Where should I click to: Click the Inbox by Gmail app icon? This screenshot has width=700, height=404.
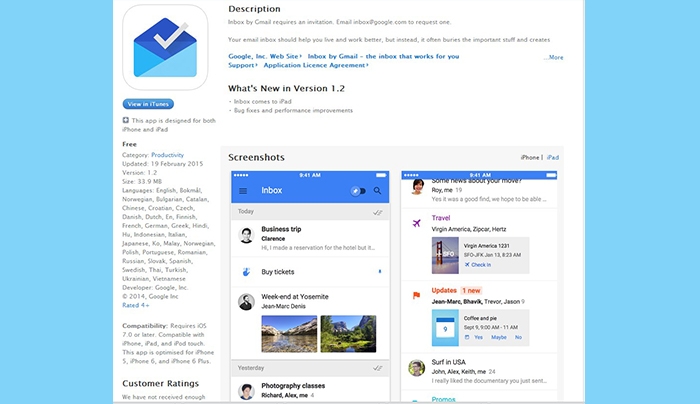(x=165, y=47)
